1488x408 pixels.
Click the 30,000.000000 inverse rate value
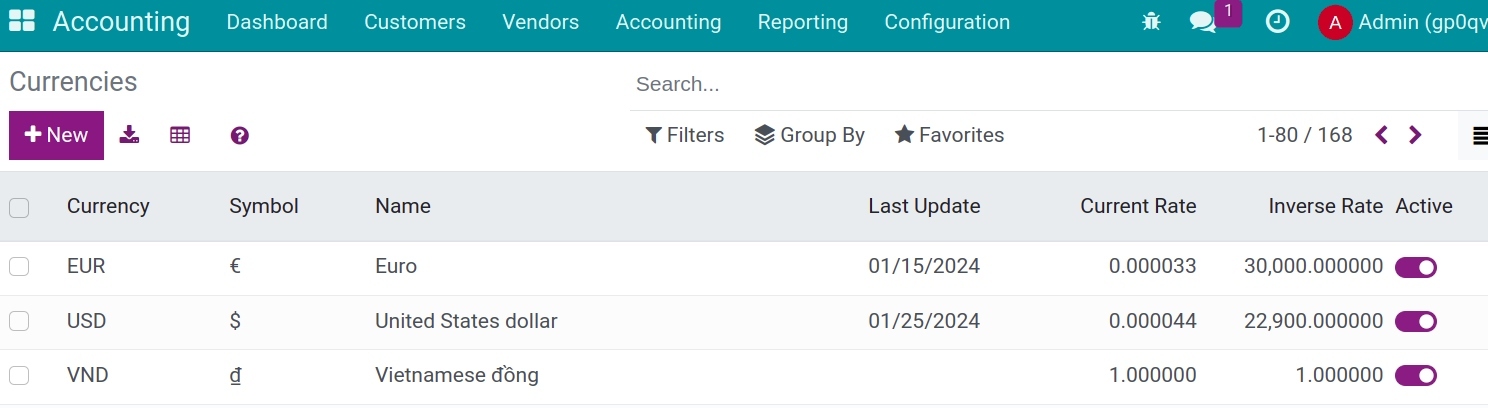pos(1314,267)
